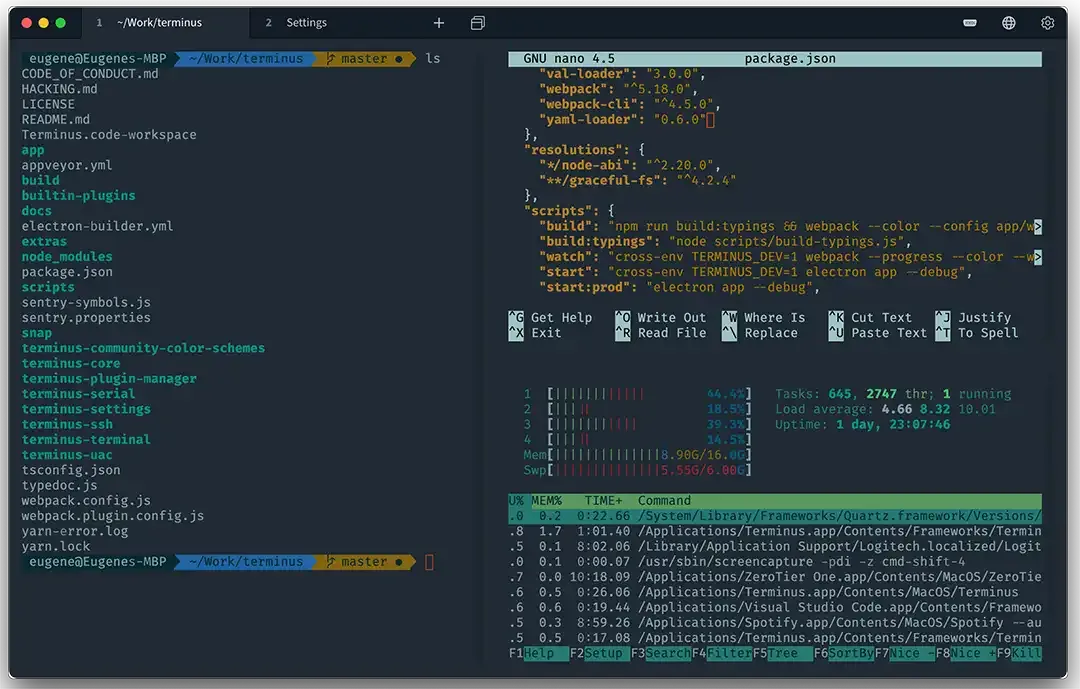Click F5 Tree in htop footer
Screen dimensions: 1080x689
tap(782, 653)
